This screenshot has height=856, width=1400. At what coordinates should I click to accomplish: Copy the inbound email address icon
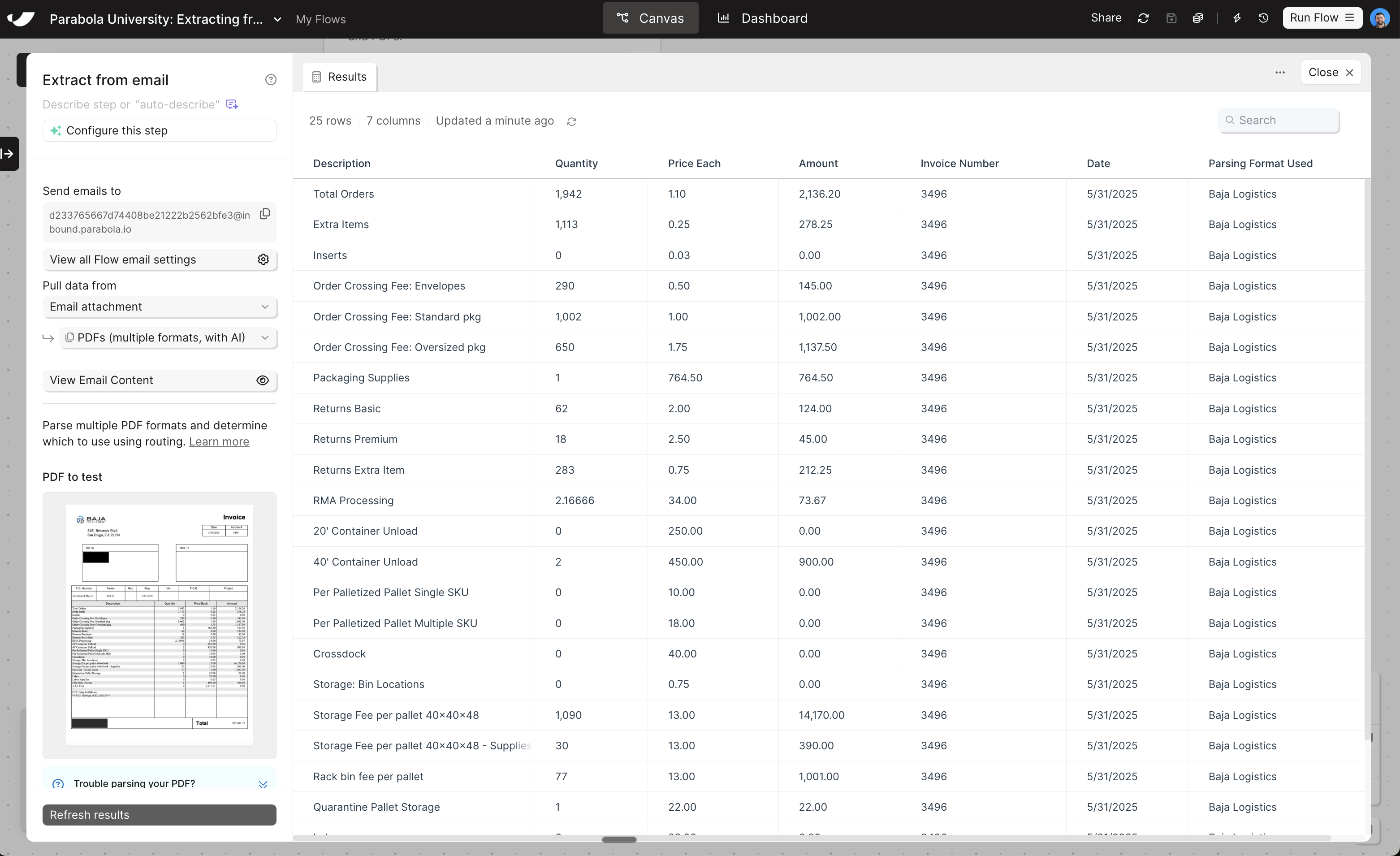pyautogui.click(x=265, y=214)
